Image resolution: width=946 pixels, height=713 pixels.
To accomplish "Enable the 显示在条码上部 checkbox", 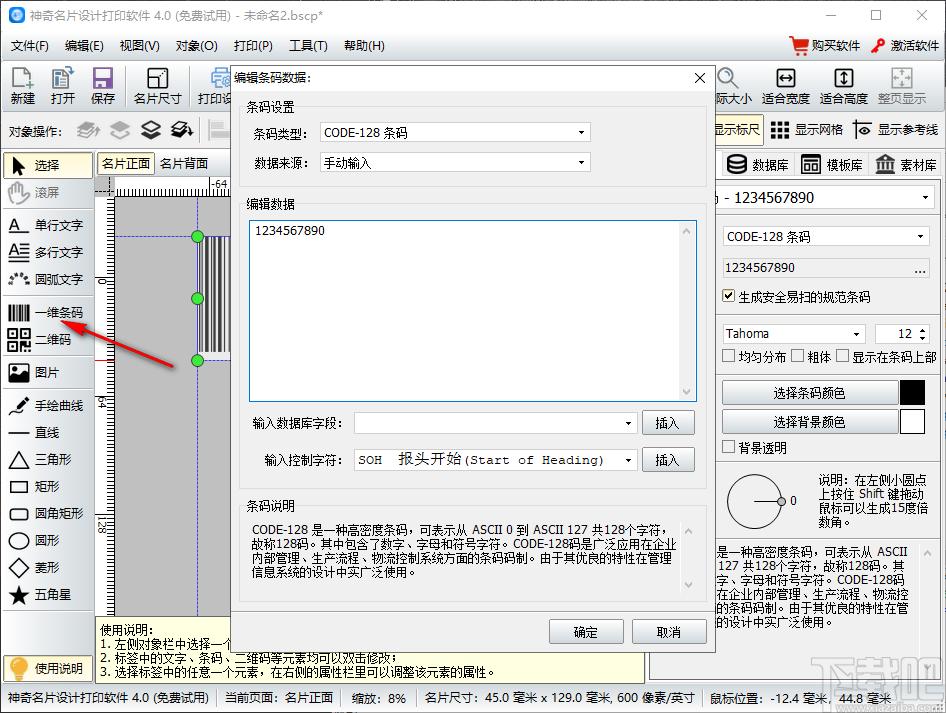I will [843, 356].
